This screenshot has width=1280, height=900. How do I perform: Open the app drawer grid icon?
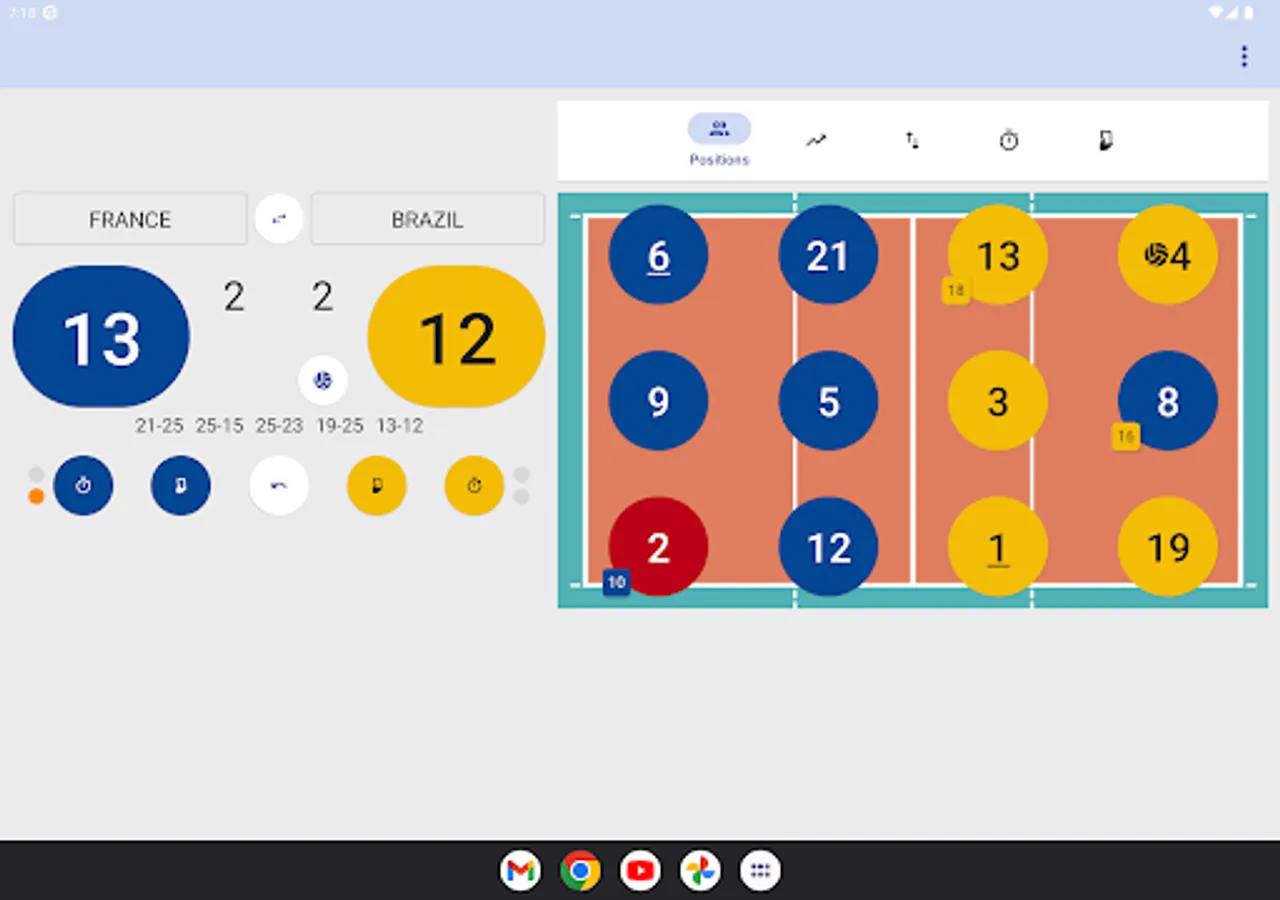tap(760, 870)
